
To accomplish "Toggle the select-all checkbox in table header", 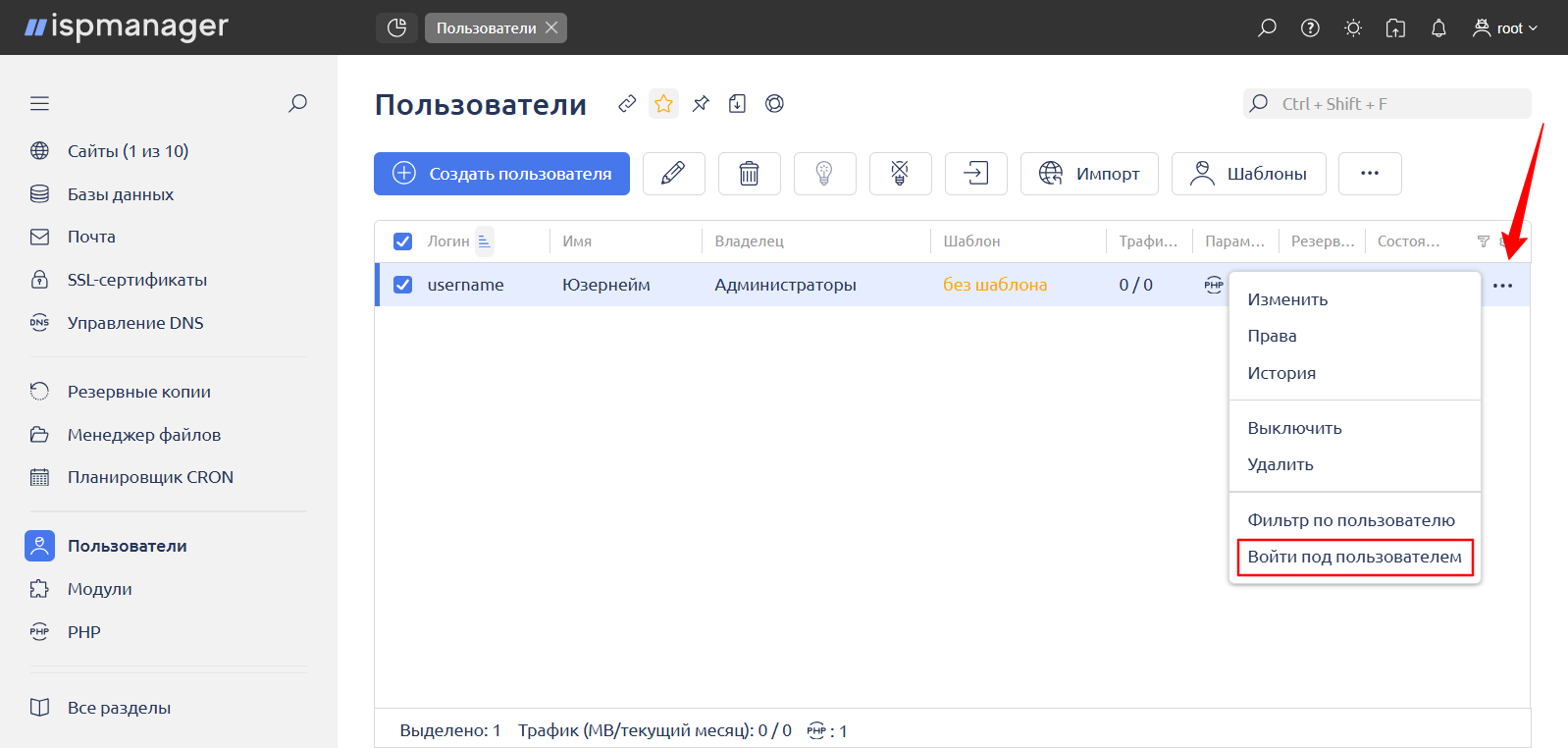I will [x=402, y=241].
